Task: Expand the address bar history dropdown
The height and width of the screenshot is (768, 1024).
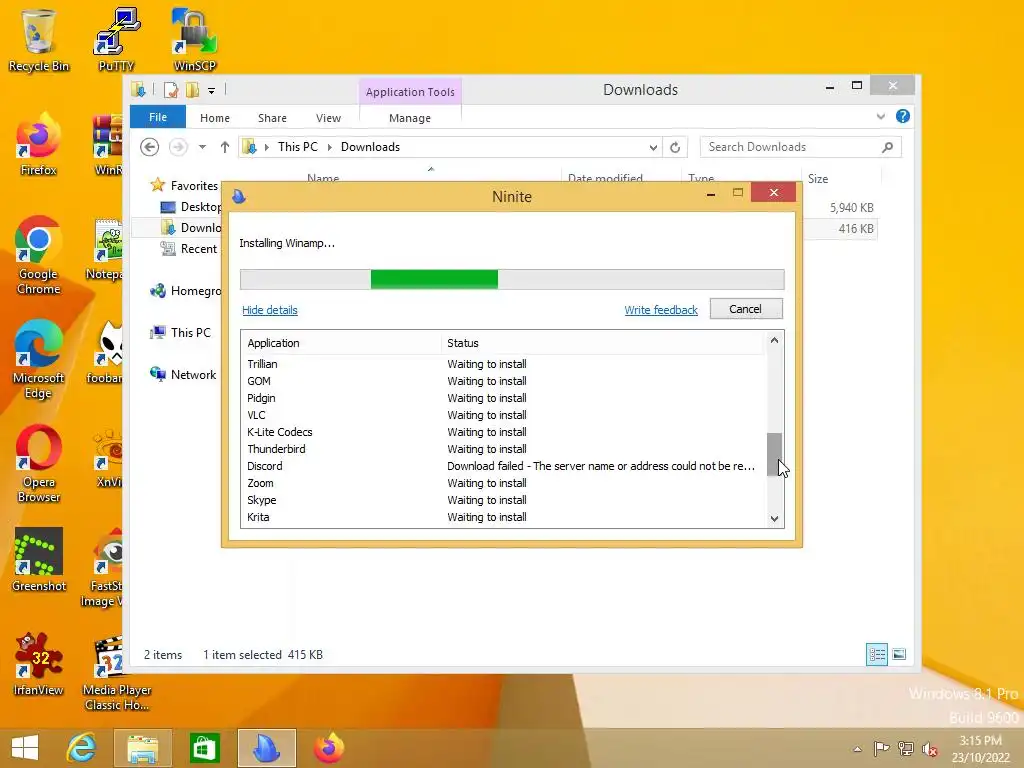Action: point(653,148)
